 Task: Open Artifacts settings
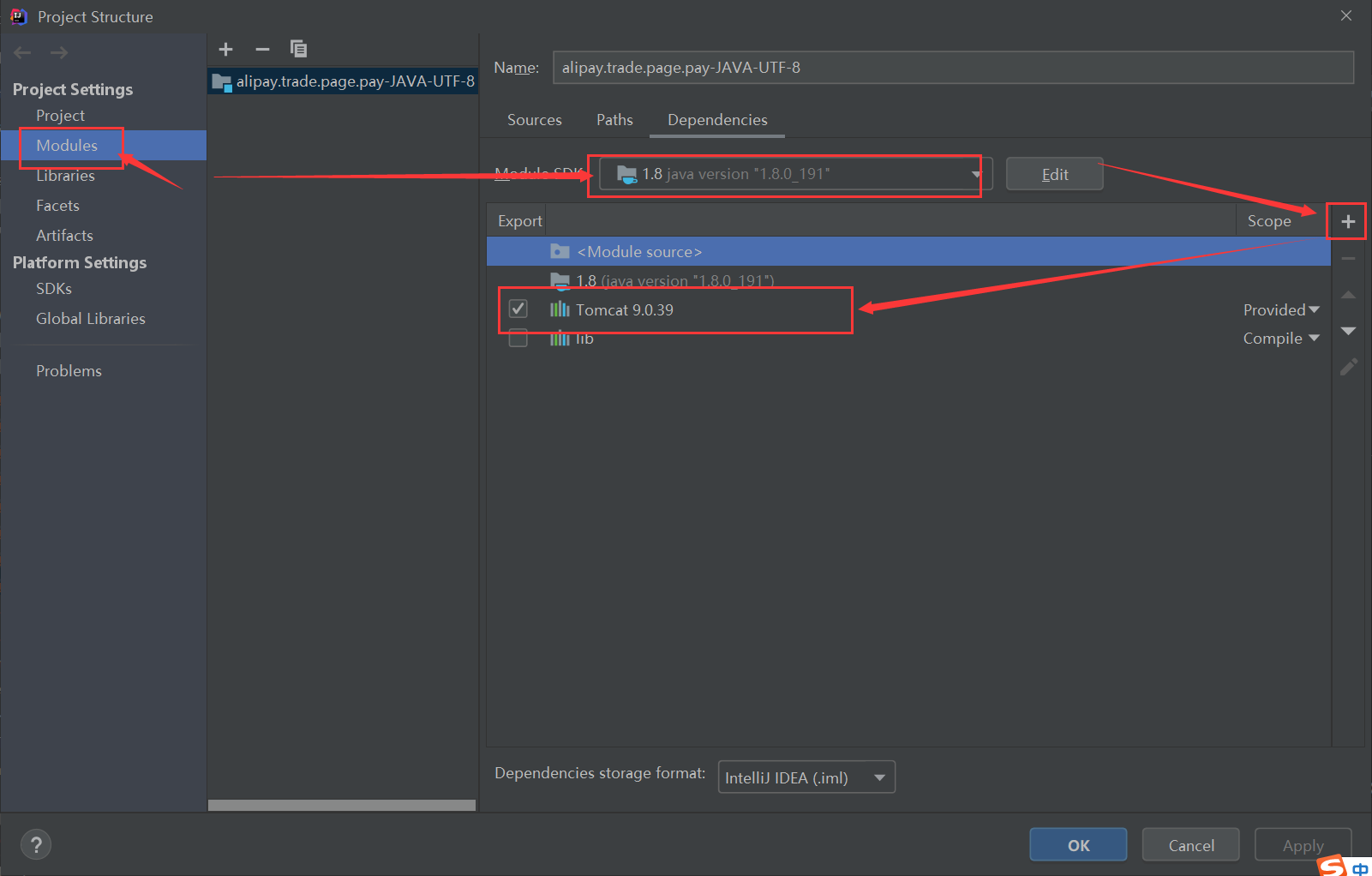[x=64, y=236]
